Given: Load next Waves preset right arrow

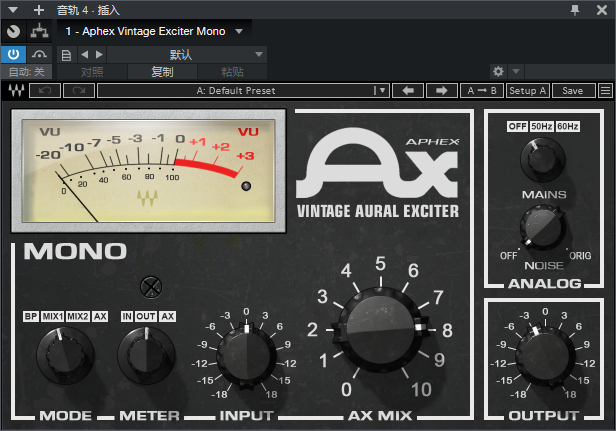Looking at the screenshot, I should 442,91.
